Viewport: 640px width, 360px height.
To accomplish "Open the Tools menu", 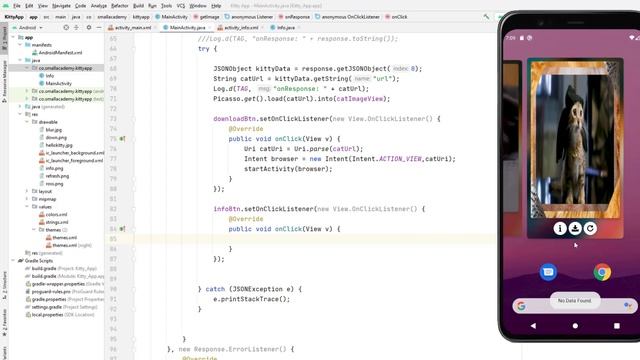I will [x=166, y=6].
